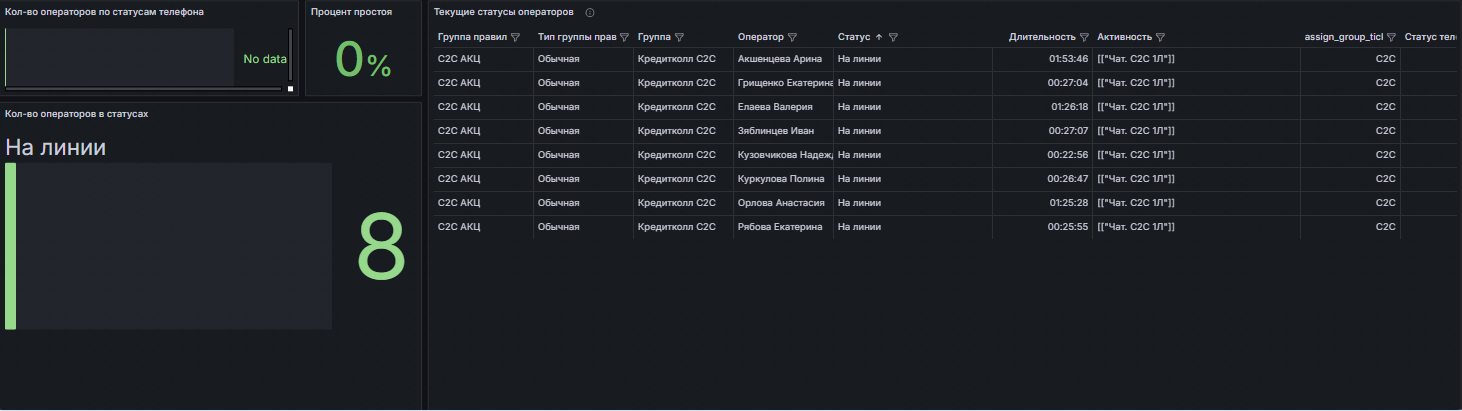
Task: Sort table by Длительность header
Action: [x=1042, y=37]
